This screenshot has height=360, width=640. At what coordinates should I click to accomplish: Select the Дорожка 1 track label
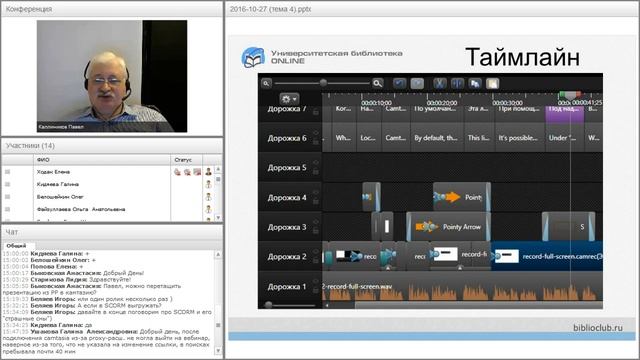287,287
